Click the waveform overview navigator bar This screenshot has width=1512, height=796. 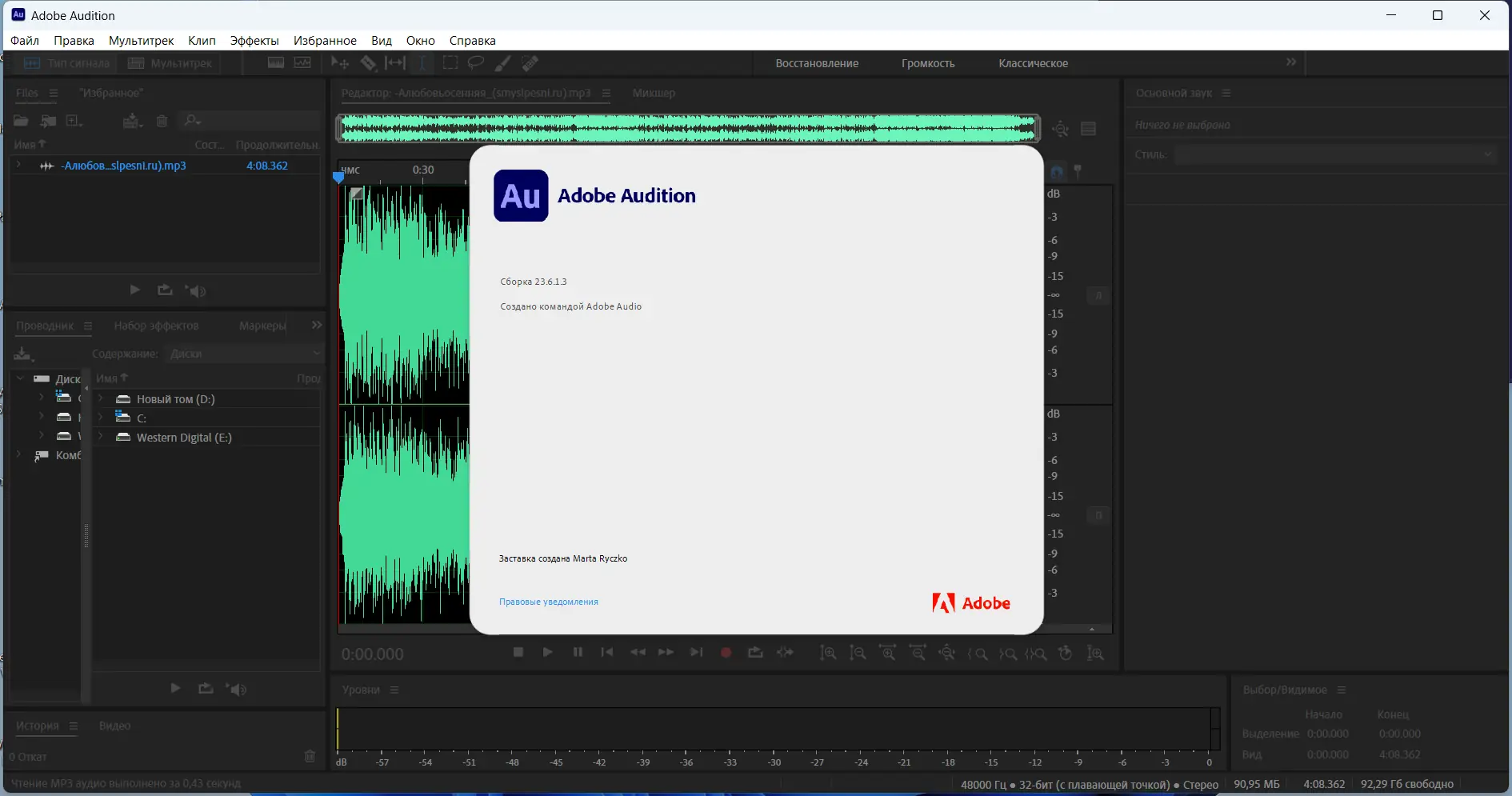[x=687, y=128]
